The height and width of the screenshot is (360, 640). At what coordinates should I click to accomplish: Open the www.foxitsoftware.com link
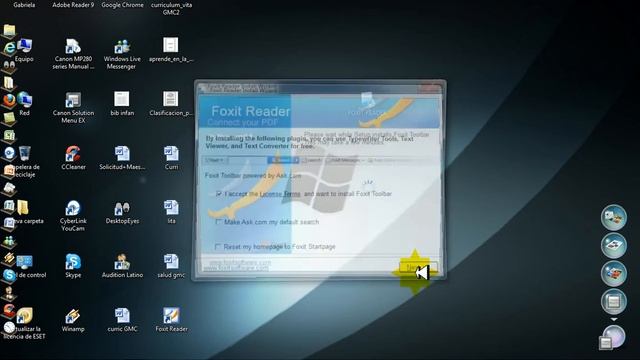(x=236, y=268)
